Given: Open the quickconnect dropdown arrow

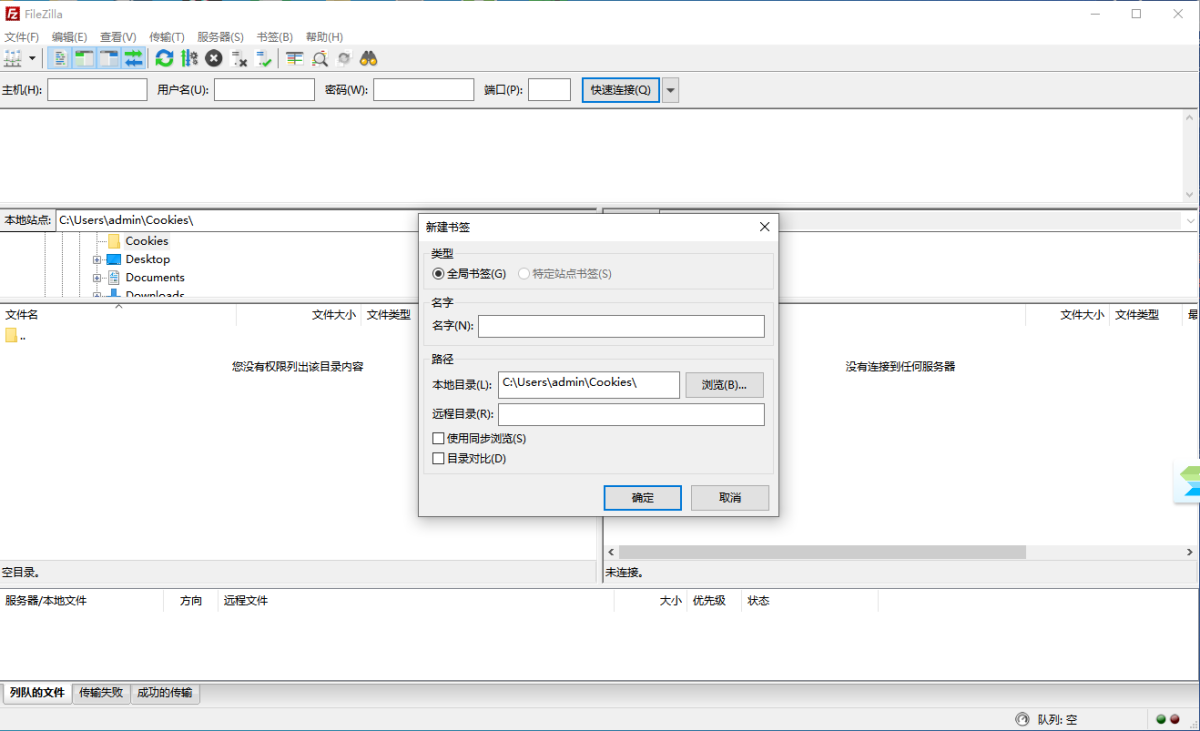Looking at the screenshot, I should pos(670,89).
